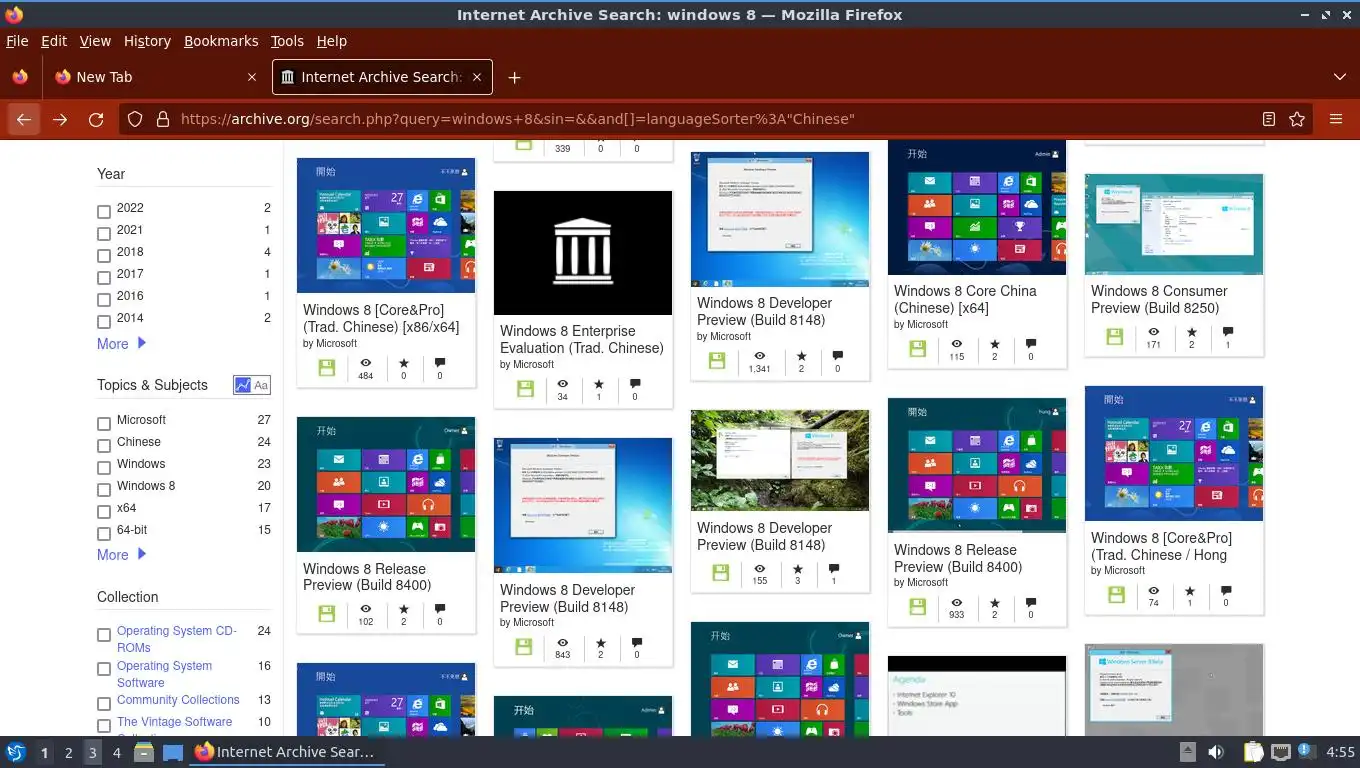Check the Chinese topic filter
The width and height of the screenshot is (1360, 768).
click(x=104, y=445)
